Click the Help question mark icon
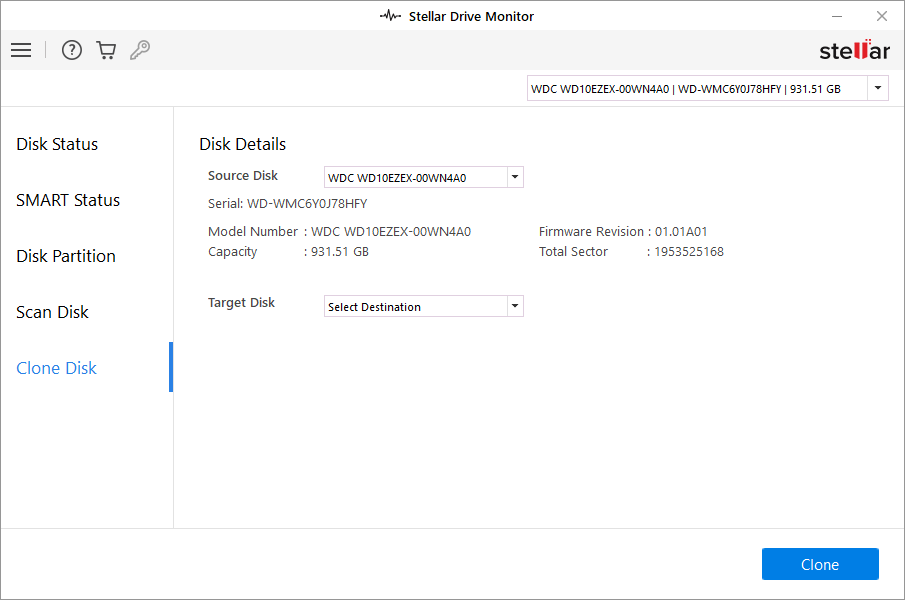 click(x=71, y=50)
